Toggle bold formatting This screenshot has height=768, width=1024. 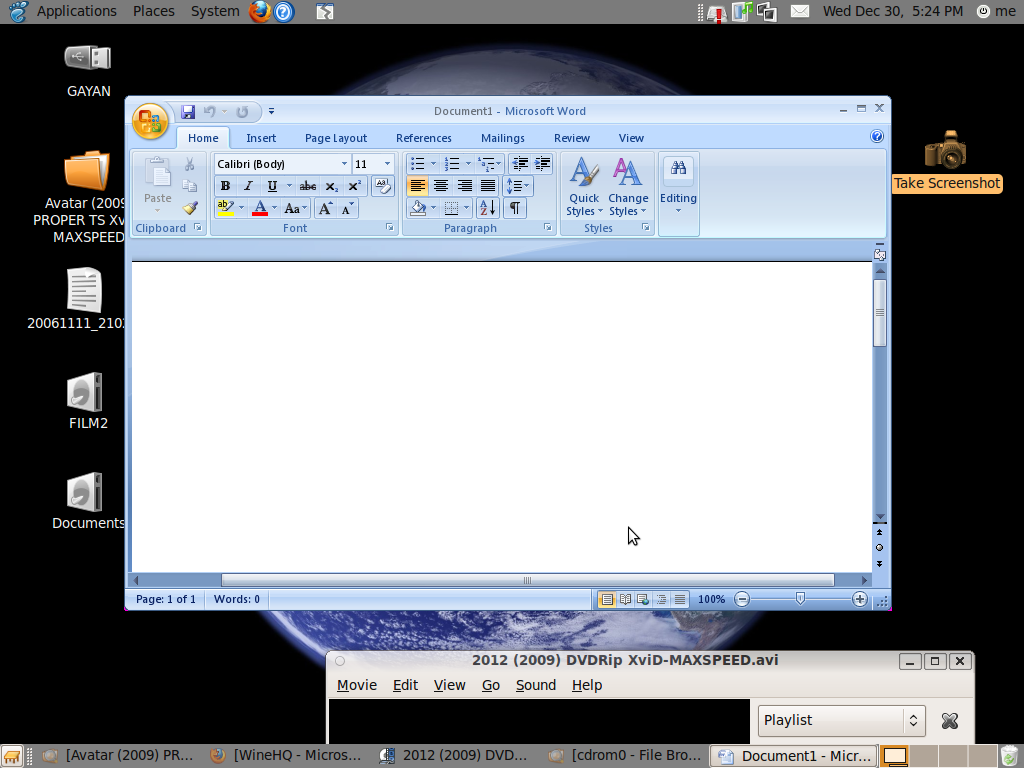[x=225, y=187]
